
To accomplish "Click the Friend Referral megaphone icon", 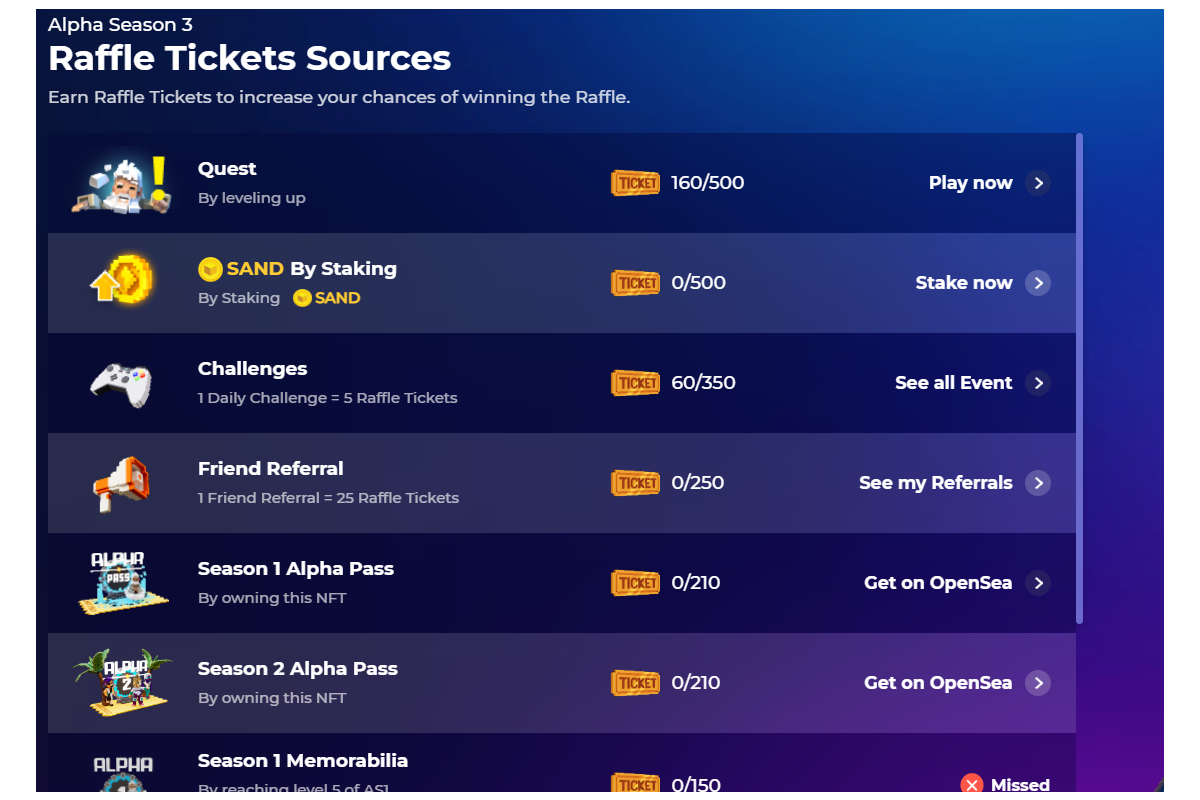I will [121, 484].
